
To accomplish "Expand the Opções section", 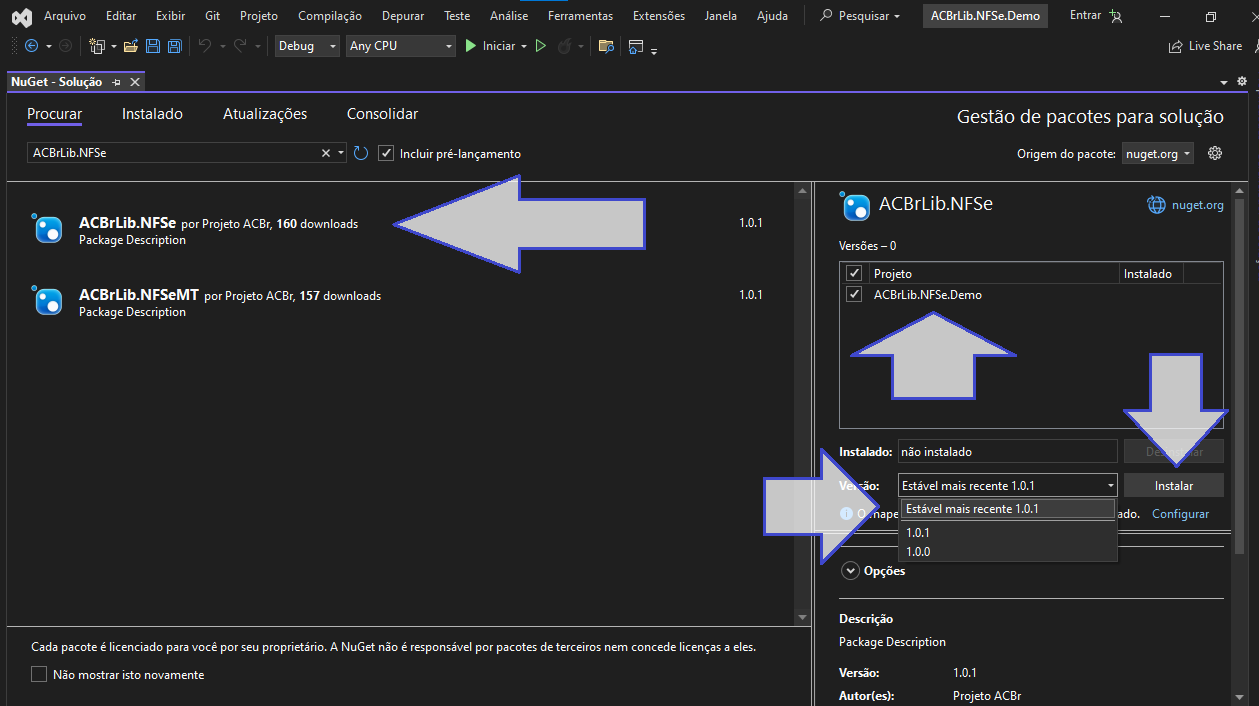I will point(851,571).
